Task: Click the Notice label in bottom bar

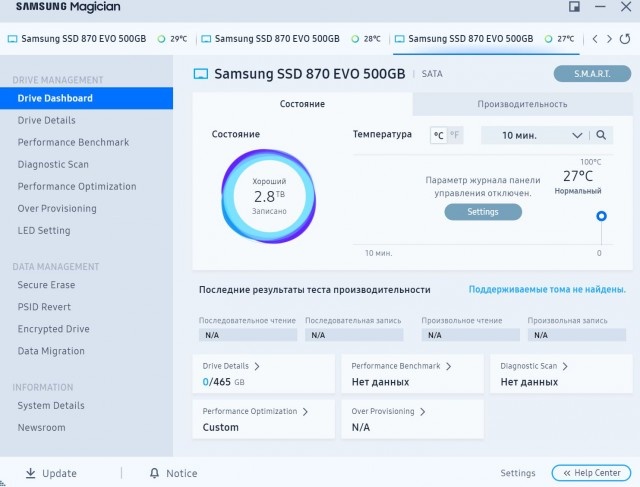Action: [182, 473]
